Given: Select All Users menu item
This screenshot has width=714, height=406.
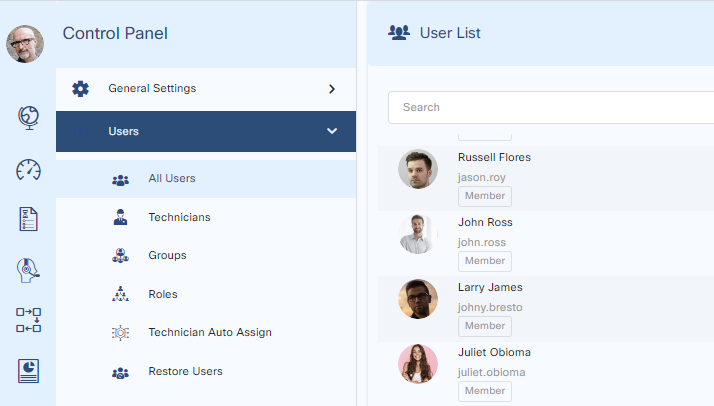Looking at the screenshot, I should (171, 179).
